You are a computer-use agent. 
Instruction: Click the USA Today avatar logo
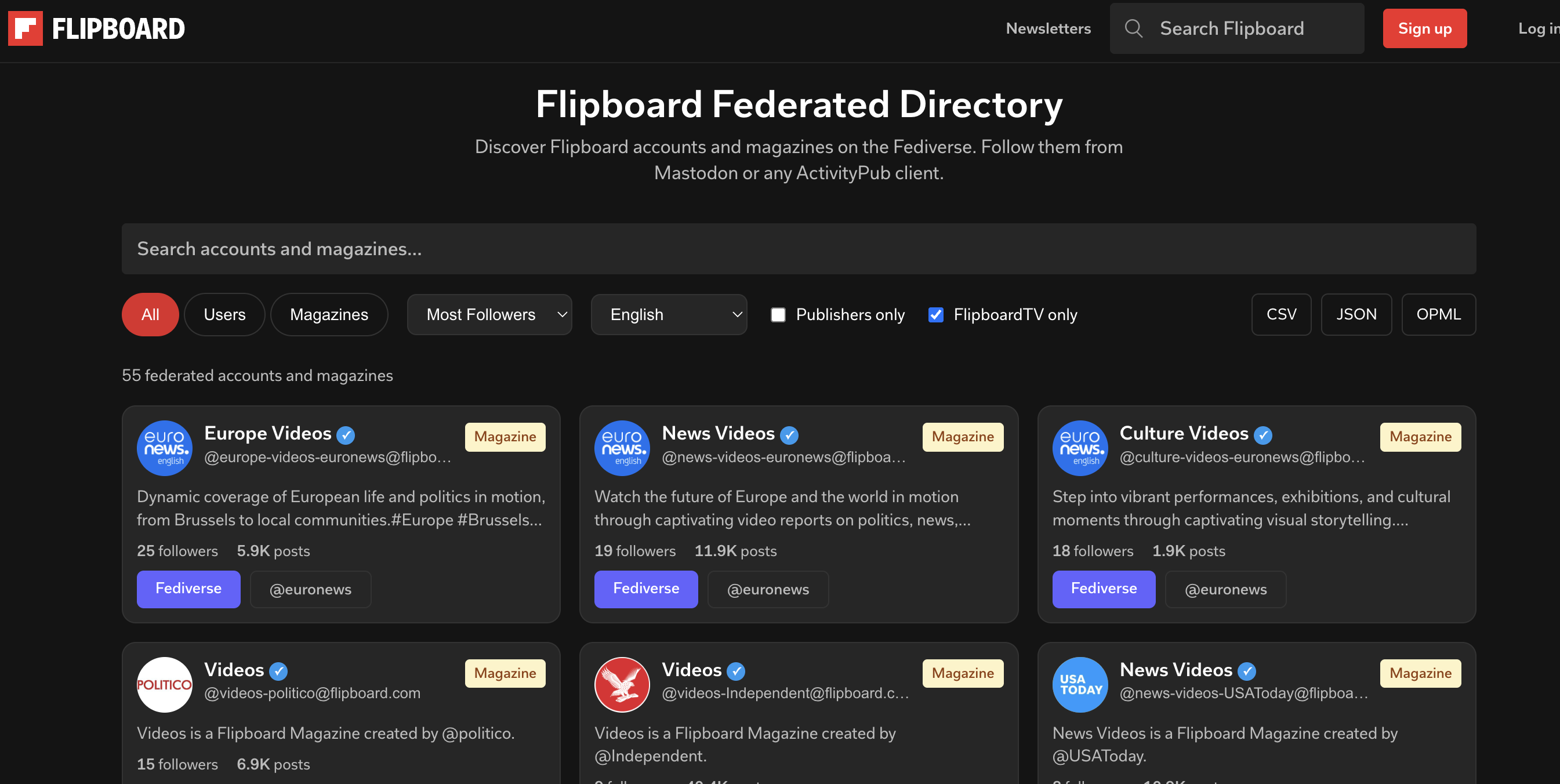[x=1080, y=684]
